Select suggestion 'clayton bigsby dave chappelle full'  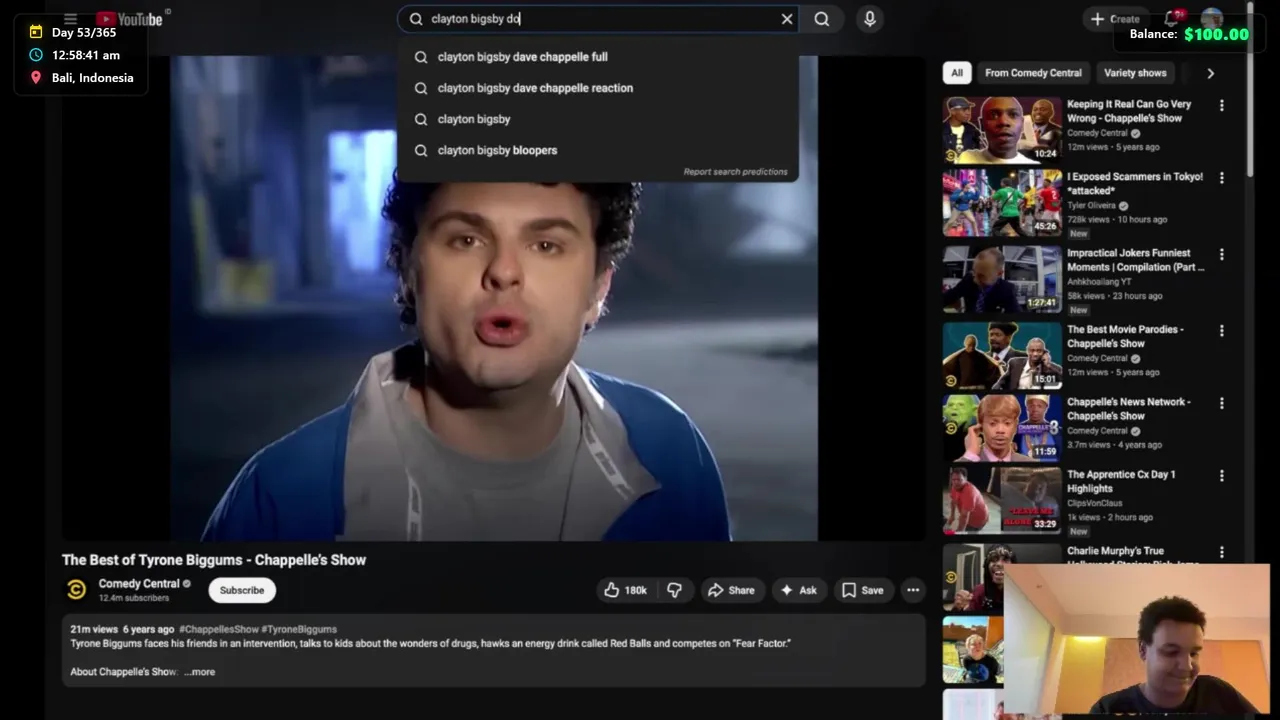598,57
